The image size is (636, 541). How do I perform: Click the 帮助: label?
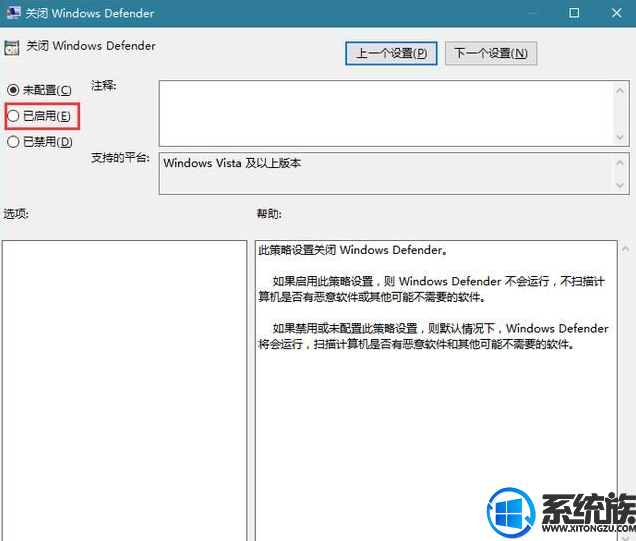point(269,213)
